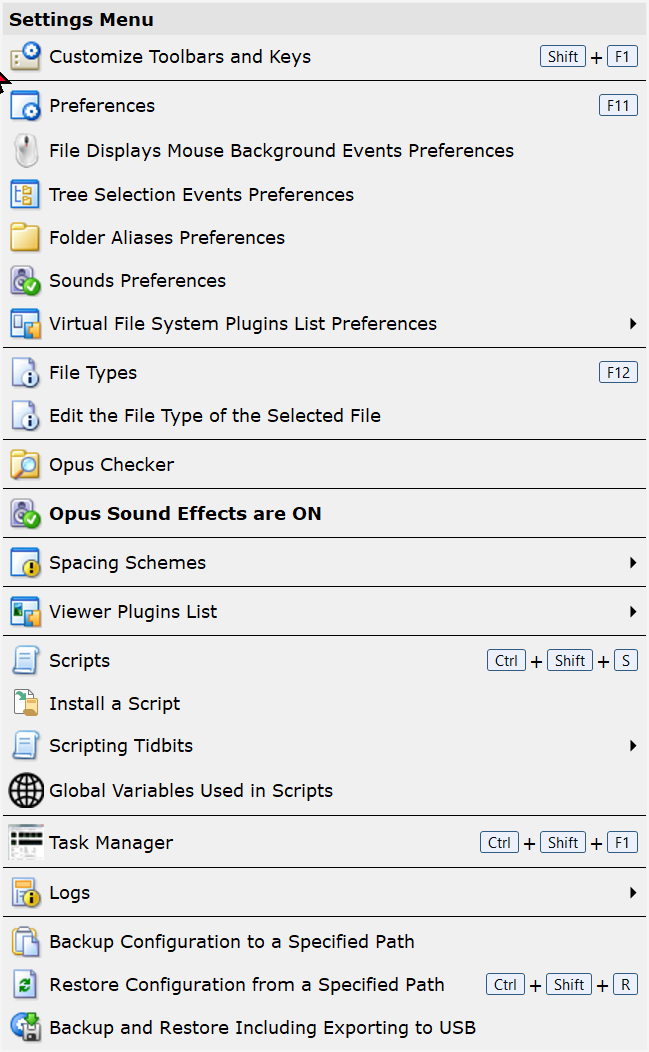Expand Virtual File System Plugins List submenu arrow
Viewport: 649px width, 1052px height.
632,323
